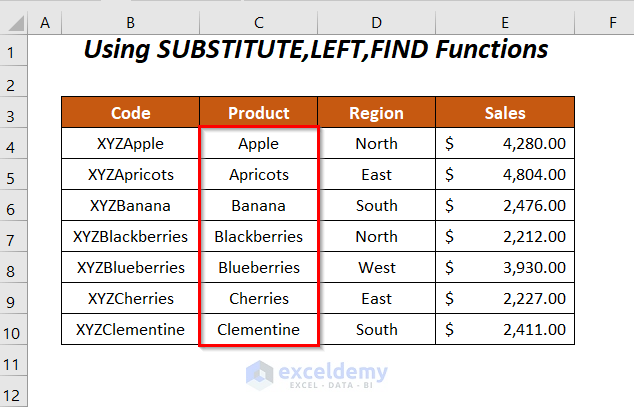Click the title cell with SUBSTITUTE,LEFT,FIND
The image size is (634, 407).
315,49
